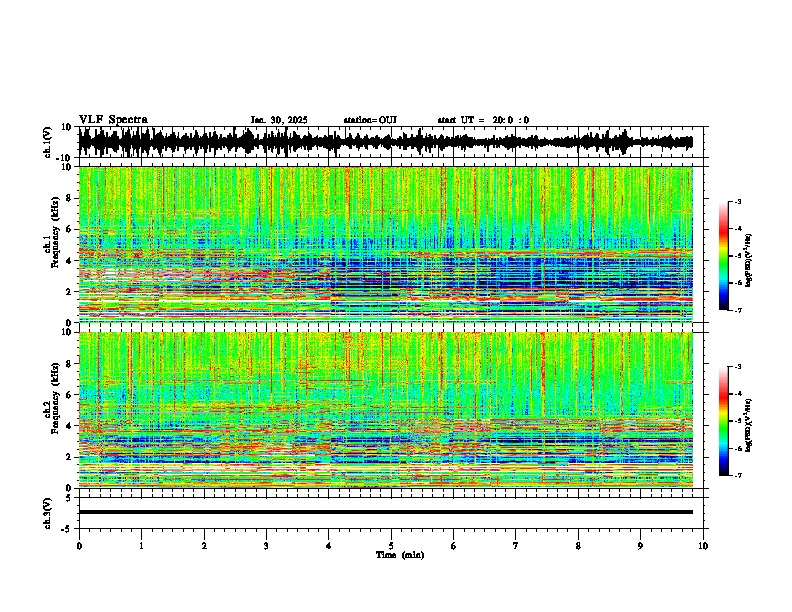Click time-axis tick label "6"
Viewport: 792px width, 612px height.
coord(454,546)
